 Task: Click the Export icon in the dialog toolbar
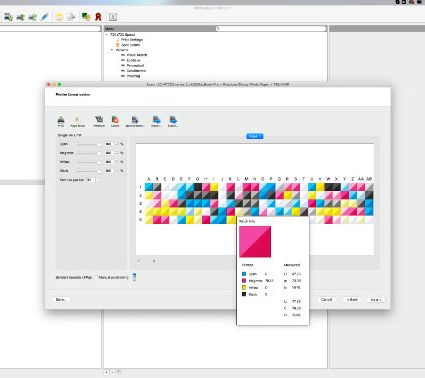tap(173, 120)
